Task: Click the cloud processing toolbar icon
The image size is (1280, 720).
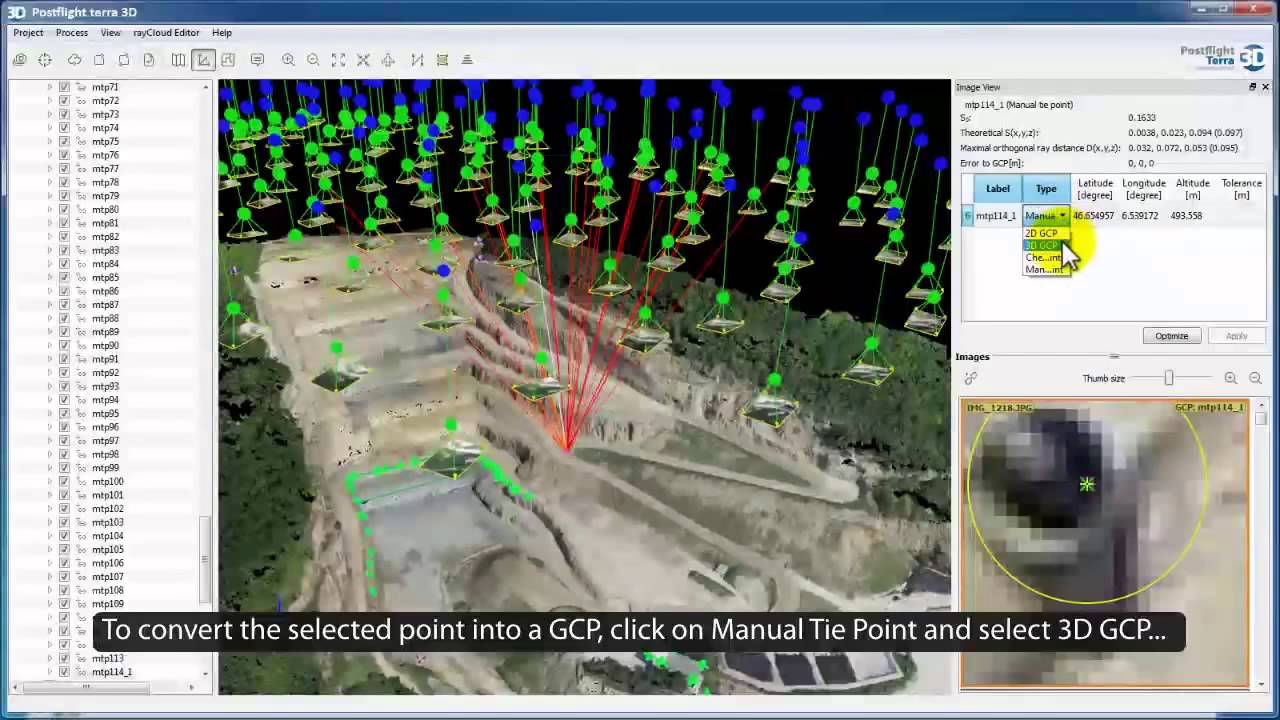Action: pyautogui.click(x=74, y=60)
